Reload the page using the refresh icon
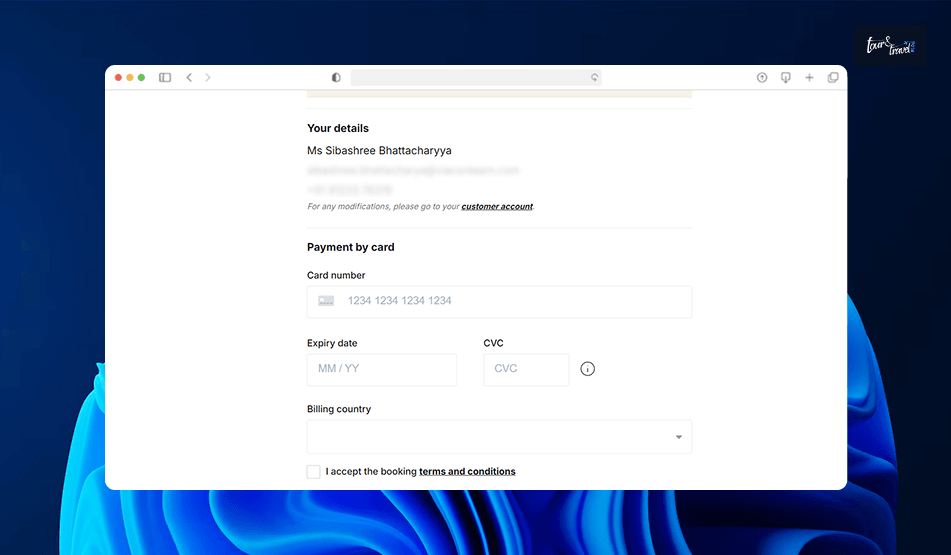 [x=594, y=78]
